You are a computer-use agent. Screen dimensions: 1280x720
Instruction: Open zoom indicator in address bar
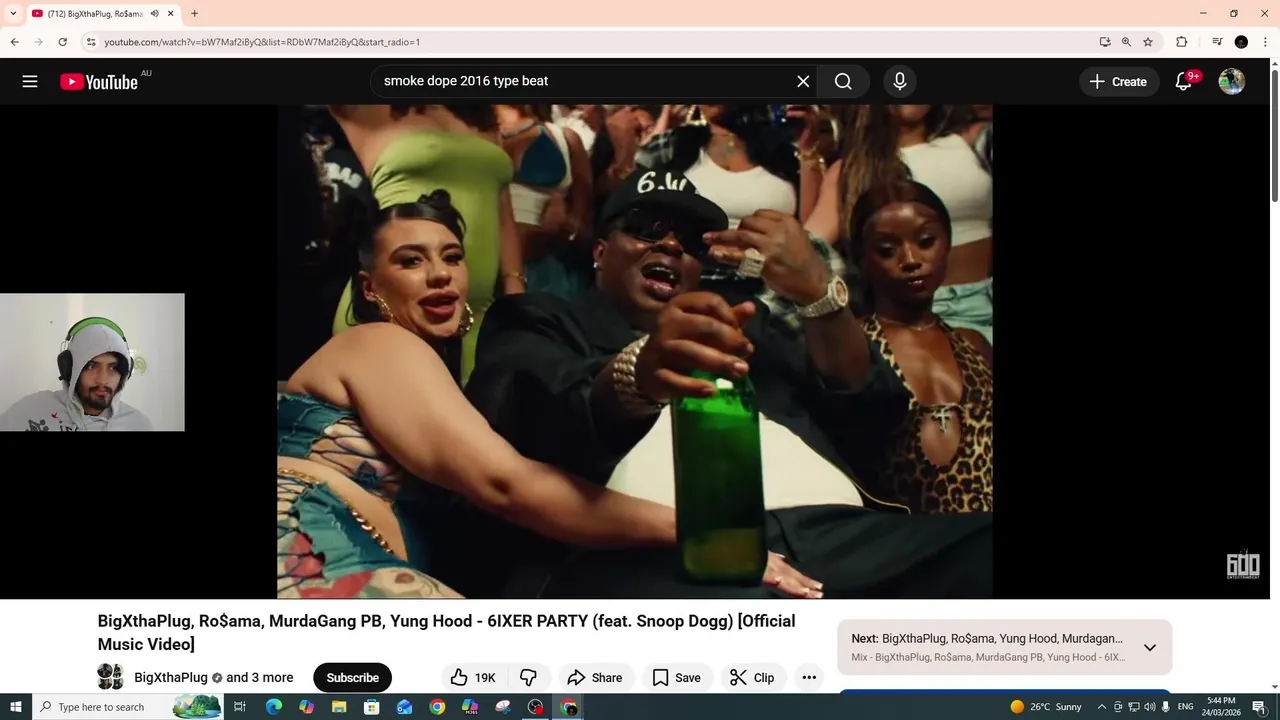click(1126, 42)
